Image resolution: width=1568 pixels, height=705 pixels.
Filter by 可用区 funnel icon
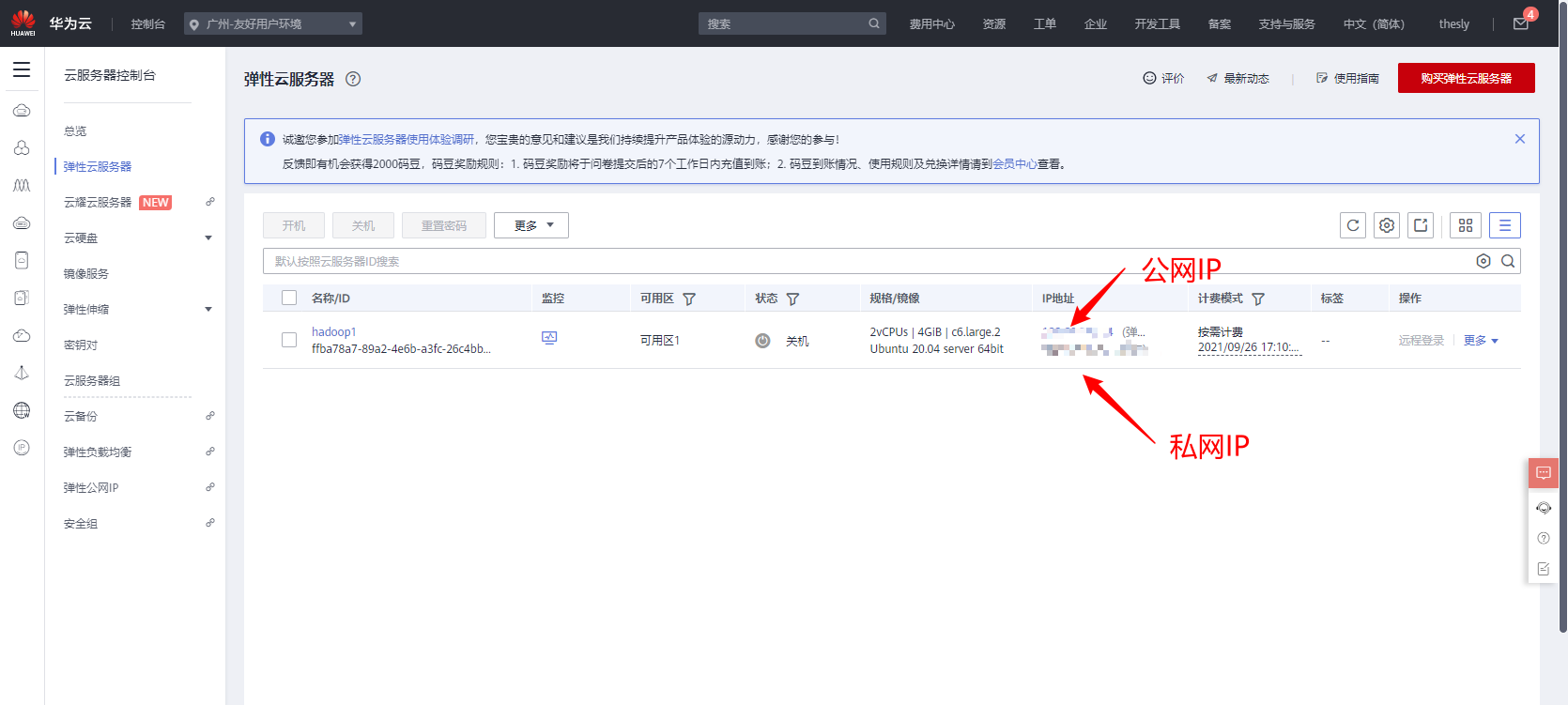pos(689,299)
